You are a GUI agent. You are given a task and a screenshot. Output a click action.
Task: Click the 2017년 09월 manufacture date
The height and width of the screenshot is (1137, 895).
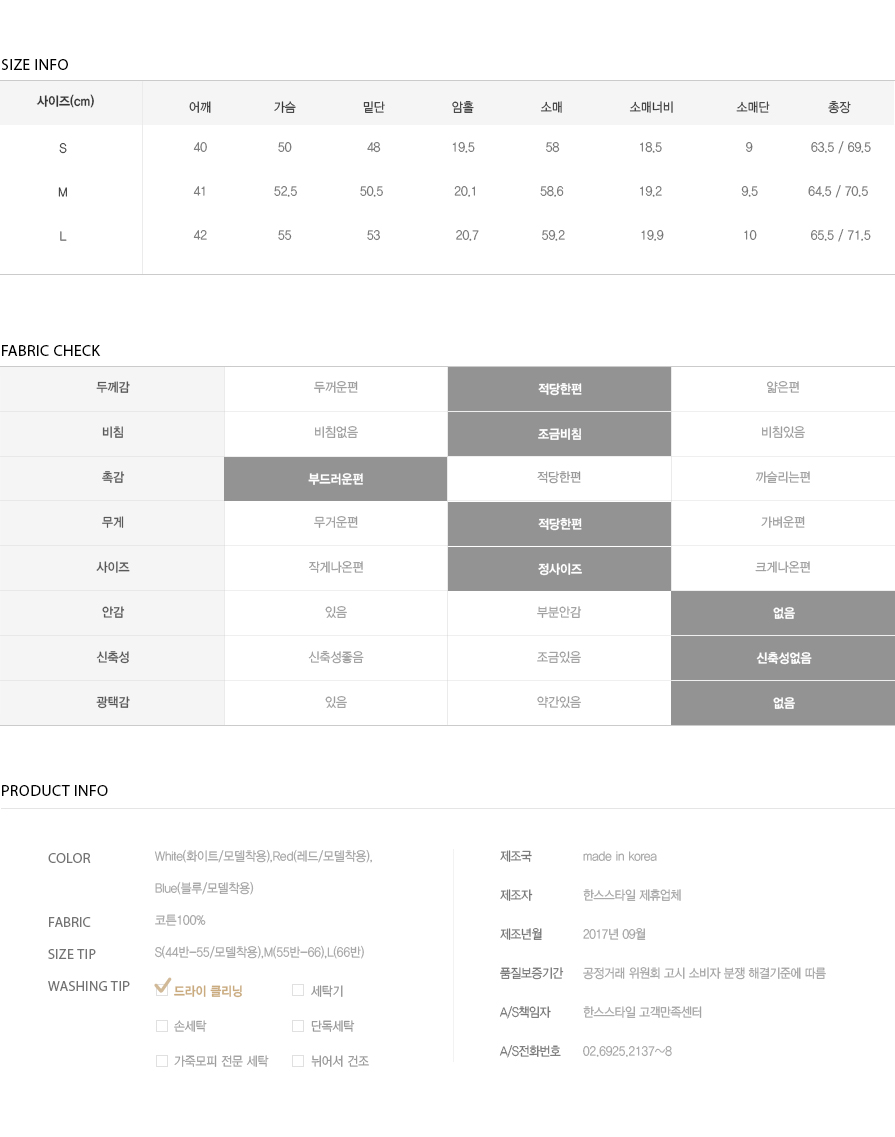click(x=614, y=934)
